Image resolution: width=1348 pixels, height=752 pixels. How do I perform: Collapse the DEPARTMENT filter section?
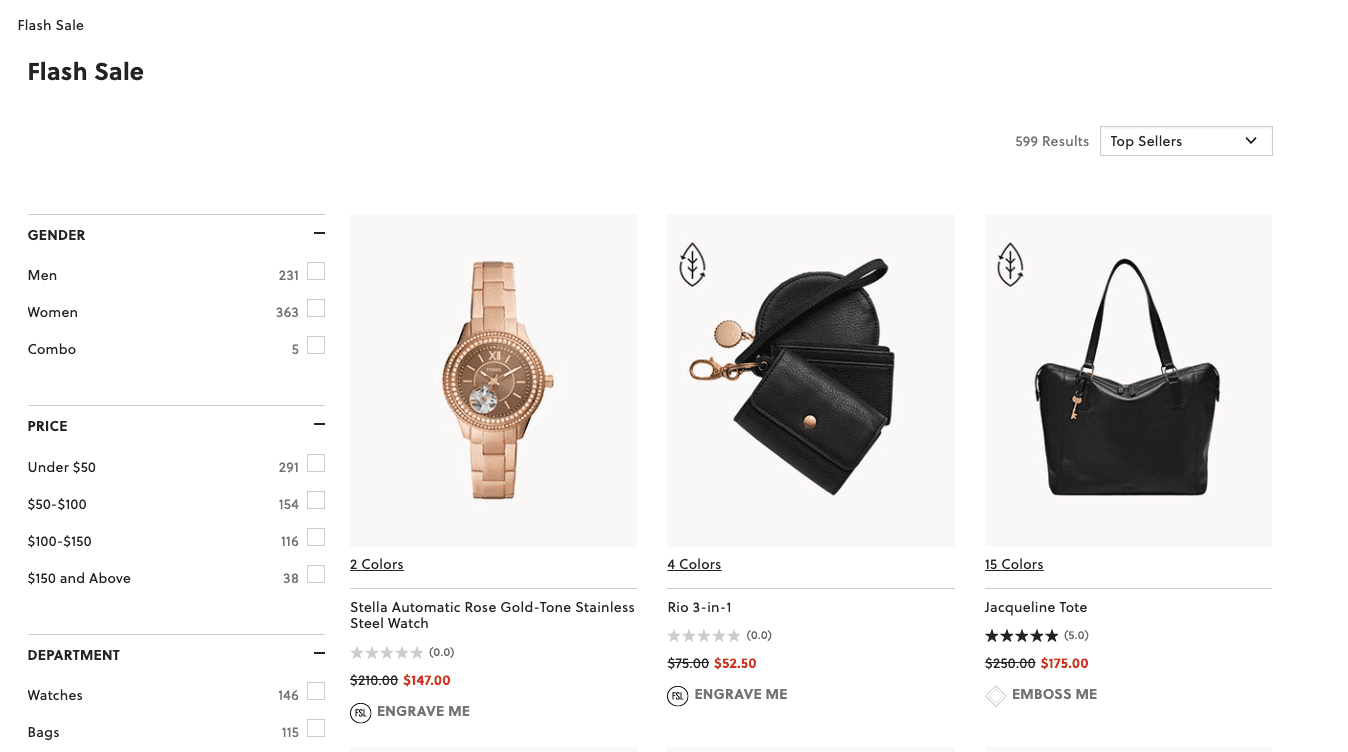point(318,652)
